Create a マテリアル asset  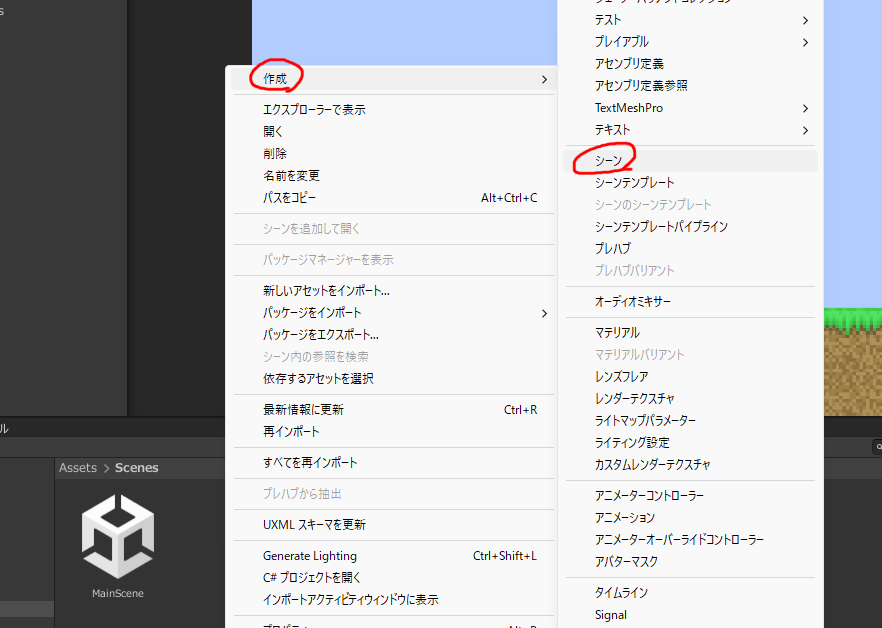point(690,333)
